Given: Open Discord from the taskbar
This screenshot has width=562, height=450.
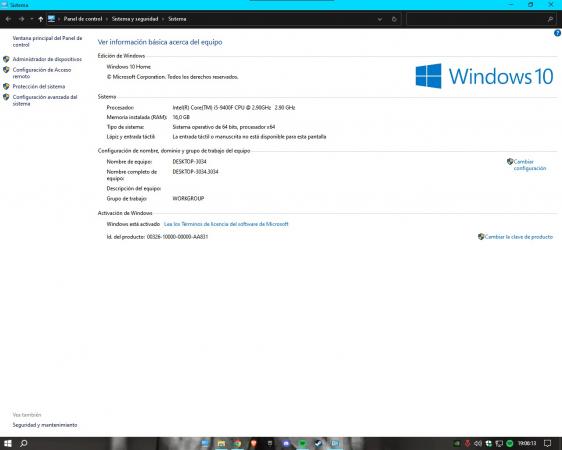Looking at the screenshot, I should coord(286,443).
